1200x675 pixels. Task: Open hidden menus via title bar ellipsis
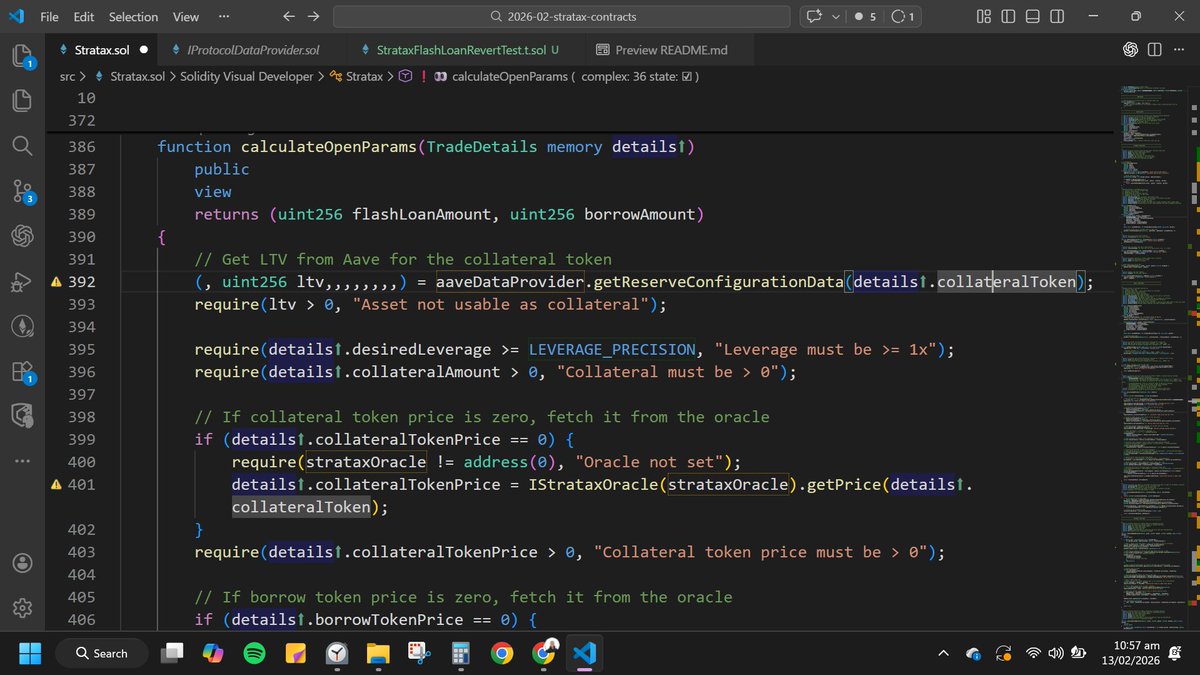click(225, 16)
